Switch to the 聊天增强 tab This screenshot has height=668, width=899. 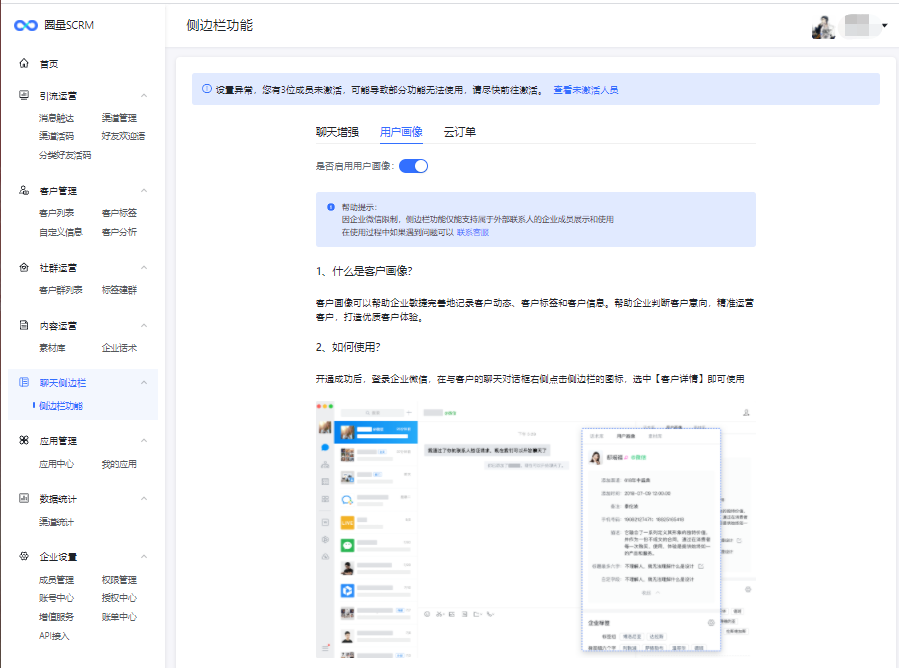[x=337, y=132]
